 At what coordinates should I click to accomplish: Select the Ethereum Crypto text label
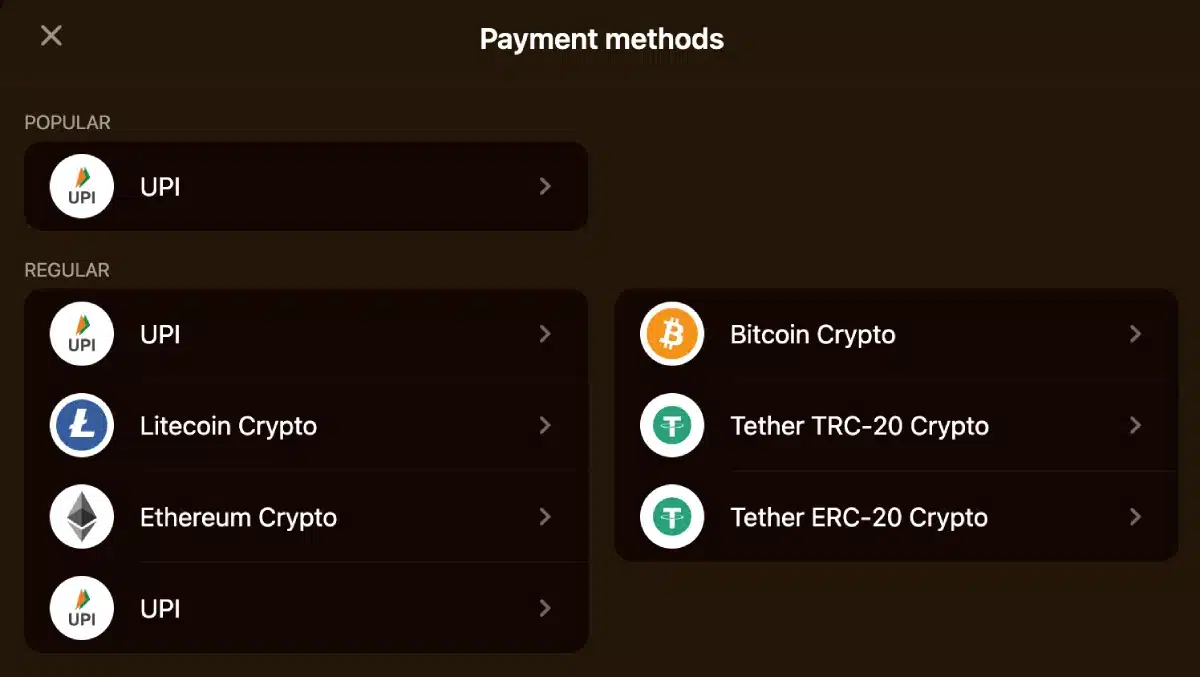coord(238,517)
